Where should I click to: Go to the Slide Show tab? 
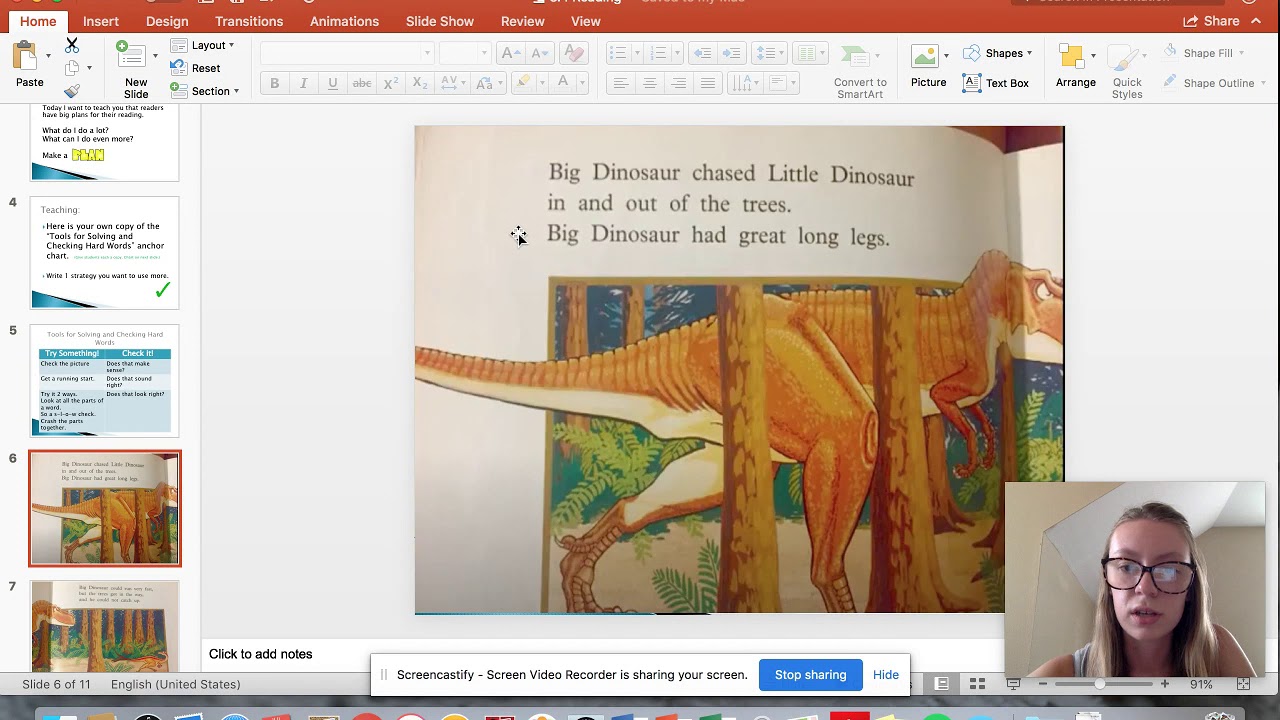(440, 21)
